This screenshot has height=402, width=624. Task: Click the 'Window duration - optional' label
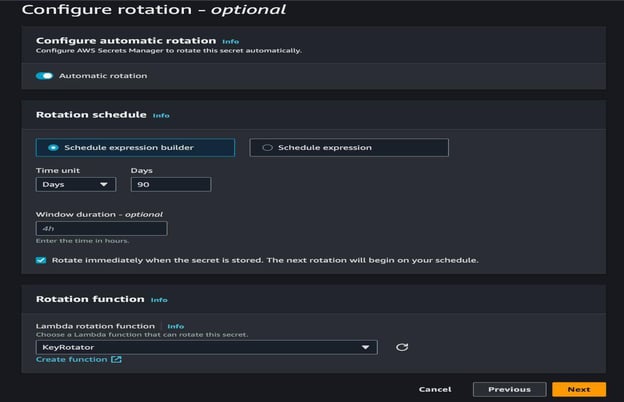pyautogui.click(x=99, y=215)
